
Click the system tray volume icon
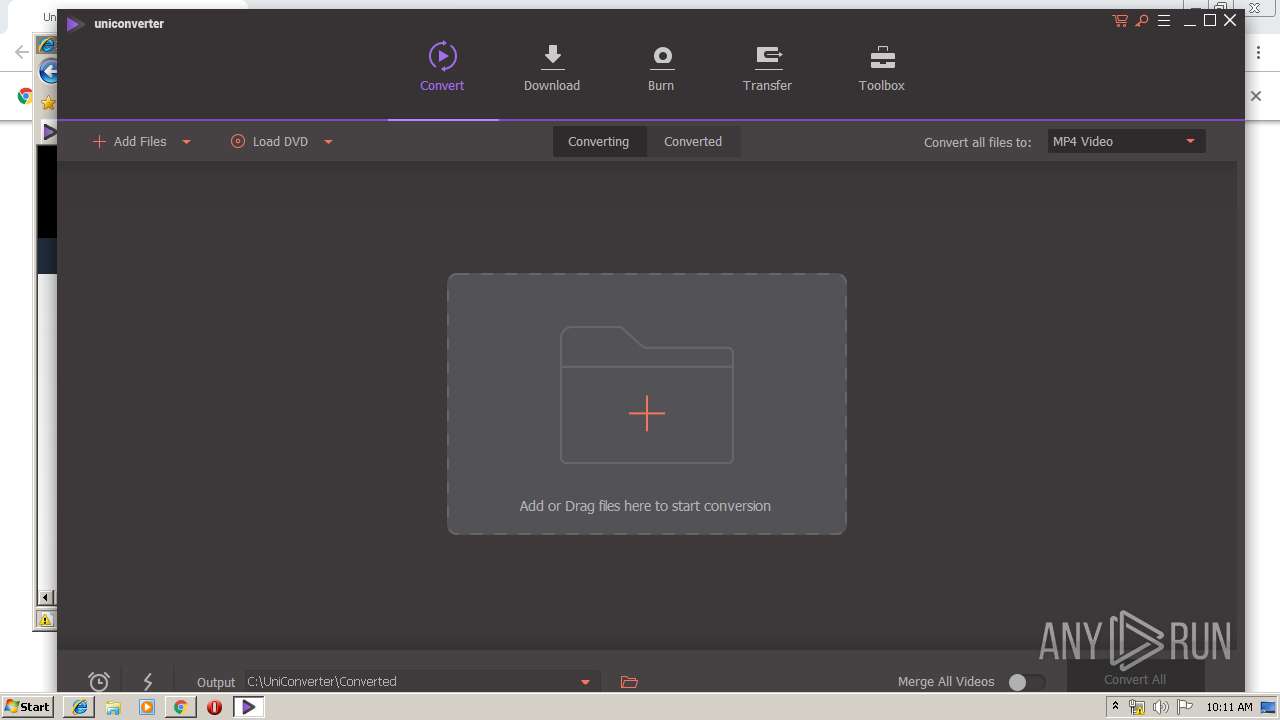point(1161,707)
